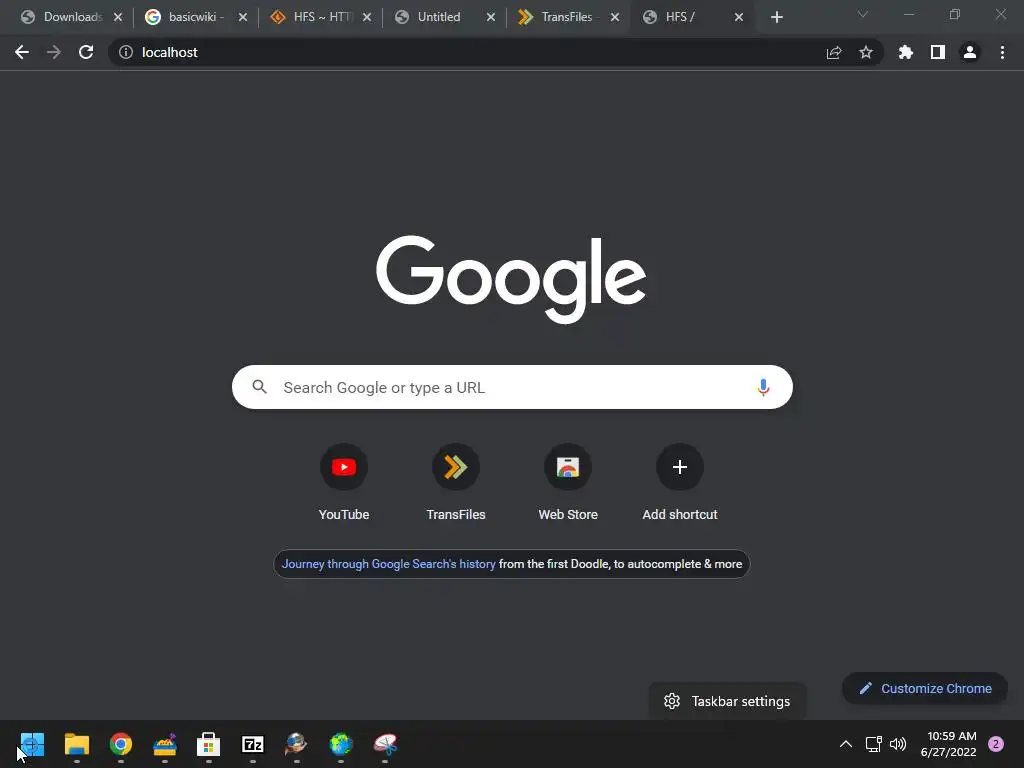Open the Snipping Tool scissors taskbar icon
1024x768 pixels.
click(x=385, y=744)
